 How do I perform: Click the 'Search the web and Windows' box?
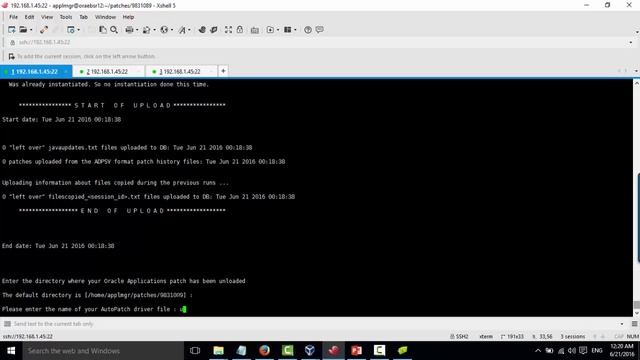[103, 351]
